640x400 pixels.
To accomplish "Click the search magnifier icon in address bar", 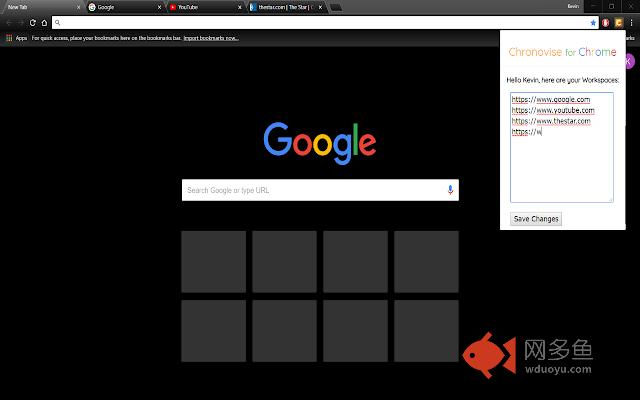I will (x=58, y=23).
